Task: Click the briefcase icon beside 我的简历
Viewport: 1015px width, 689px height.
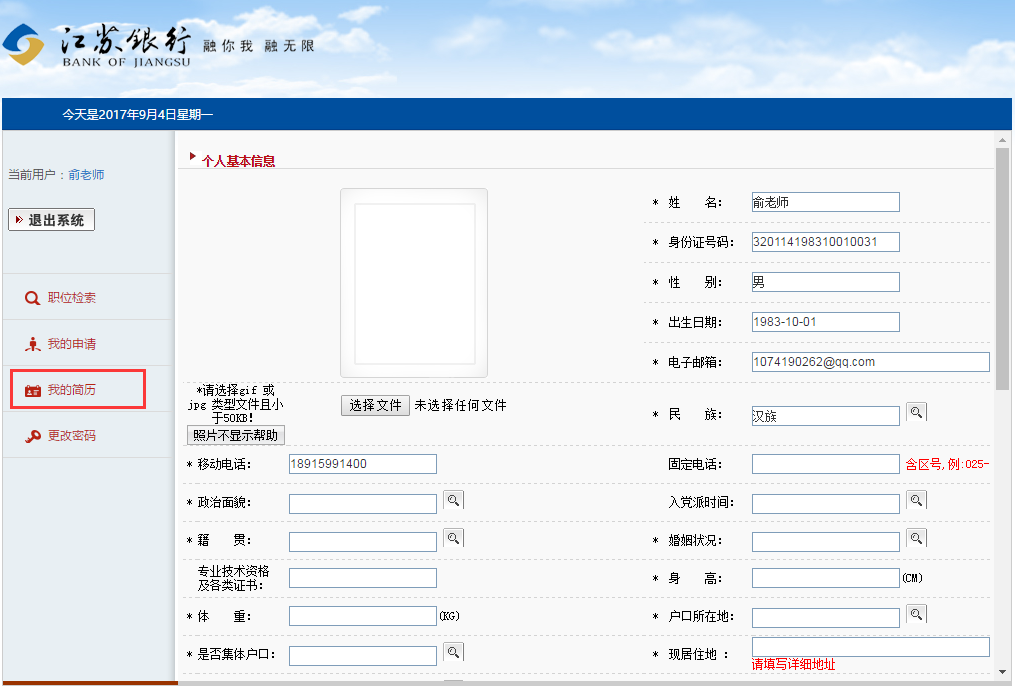Action: click(x=32, y=390)
